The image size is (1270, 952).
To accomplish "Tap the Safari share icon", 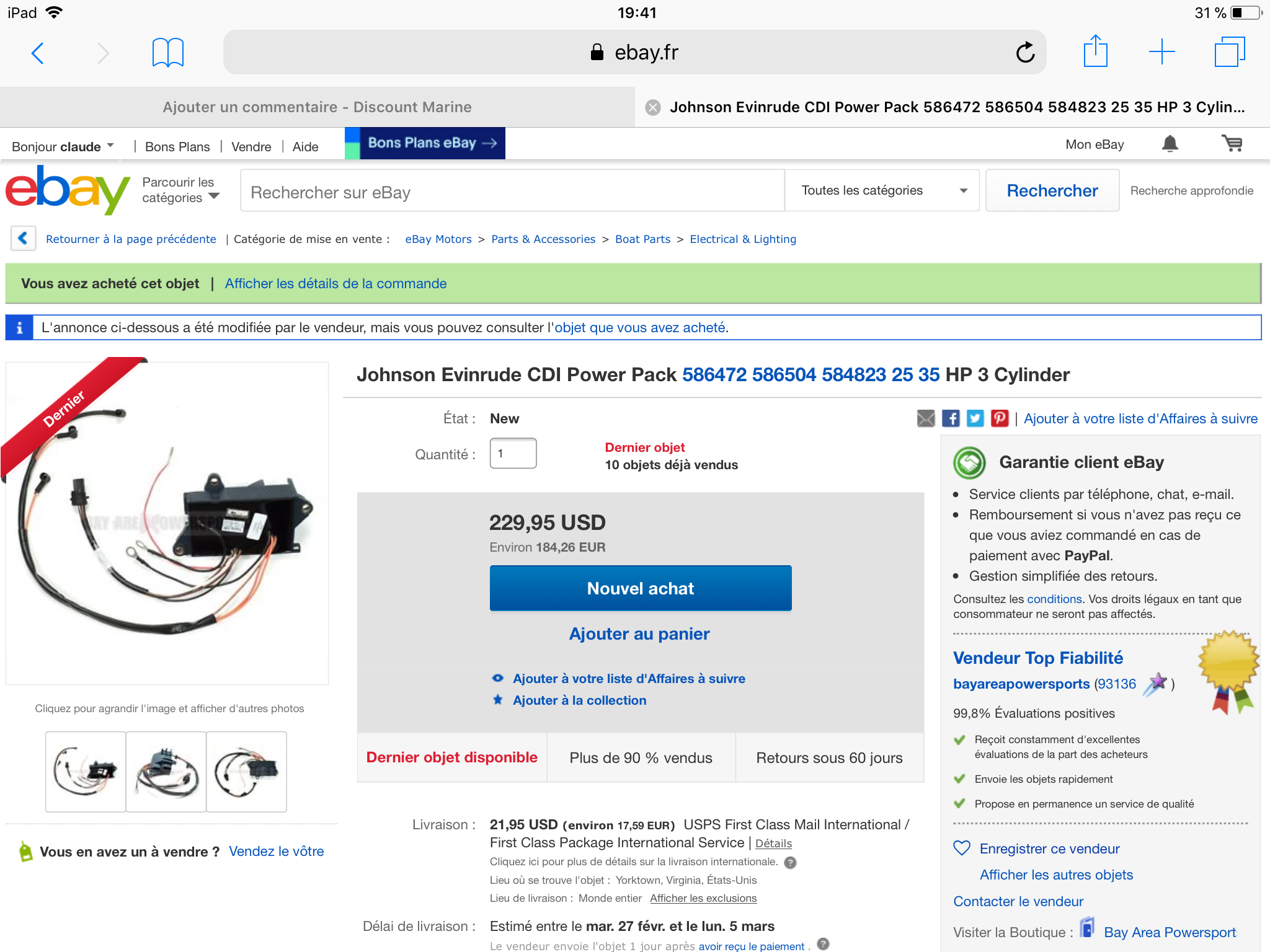I will pyautogui.click(x=1095, y=51).
